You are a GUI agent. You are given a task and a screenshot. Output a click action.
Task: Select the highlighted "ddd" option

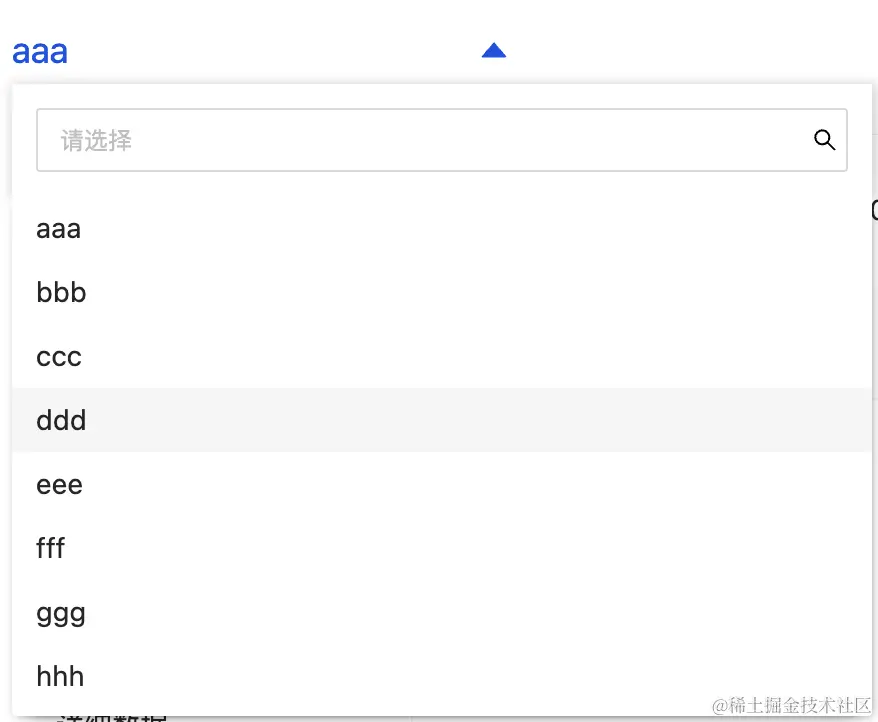pos(61,420)
